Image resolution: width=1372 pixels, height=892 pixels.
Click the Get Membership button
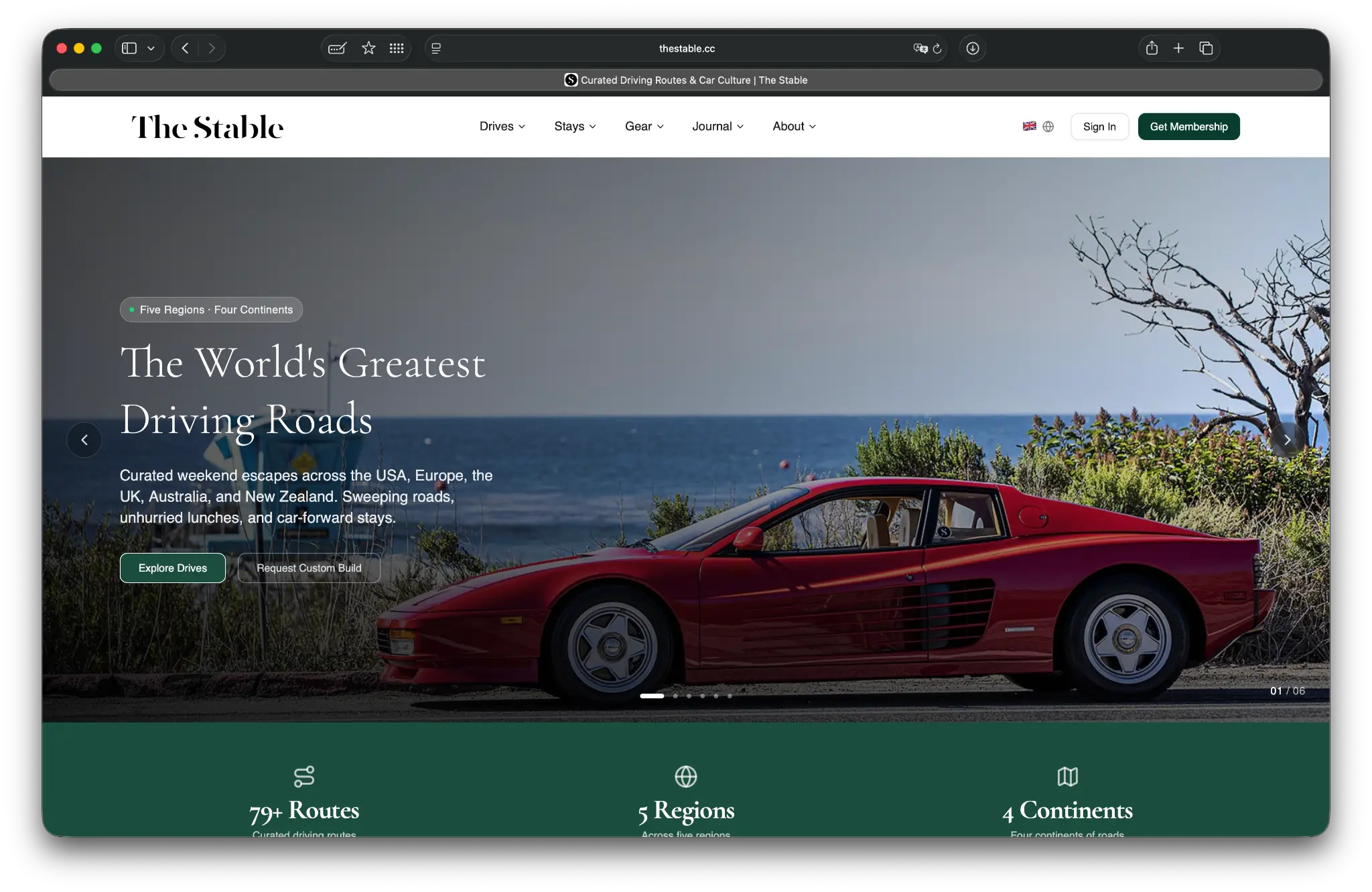1188,126
